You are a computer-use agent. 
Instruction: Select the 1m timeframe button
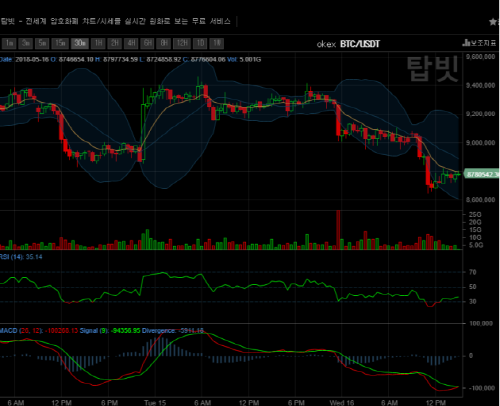pyautogui.click(x=9, y=43)
